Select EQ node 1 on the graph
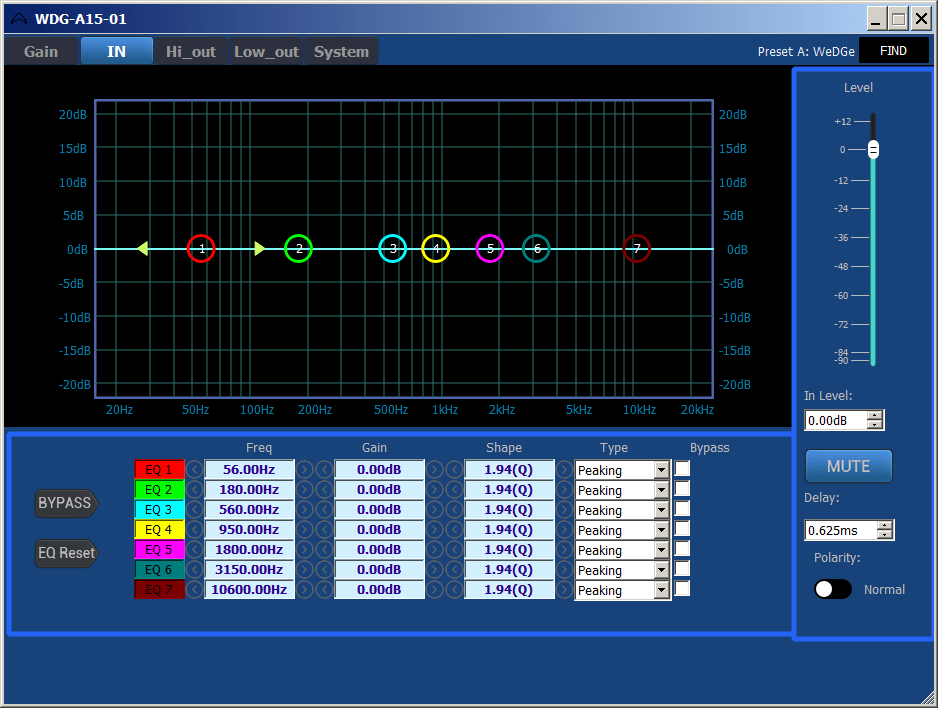 coord(201,249)
